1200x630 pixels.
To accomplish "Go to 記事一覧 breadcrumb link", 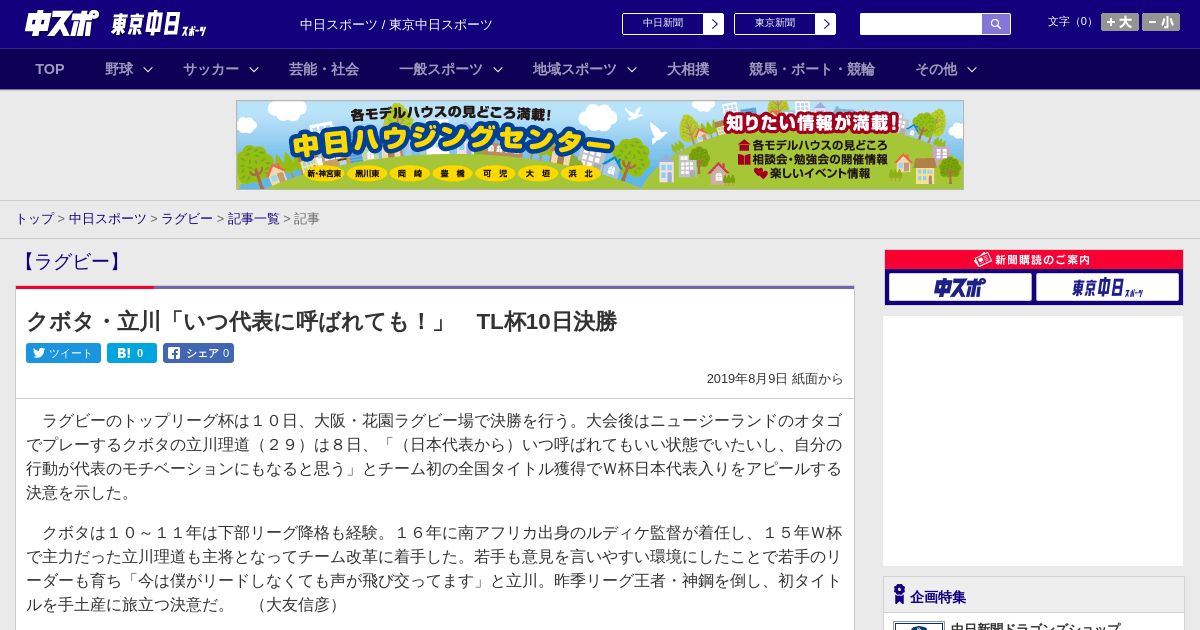I will [253, 218].
